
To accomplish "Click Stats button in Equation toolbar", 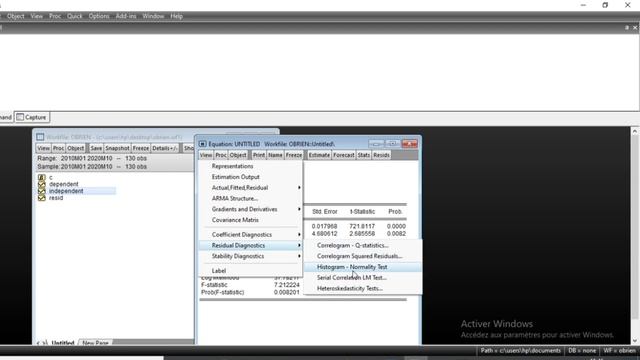I will pyautogui.click(x=363, y=155).
